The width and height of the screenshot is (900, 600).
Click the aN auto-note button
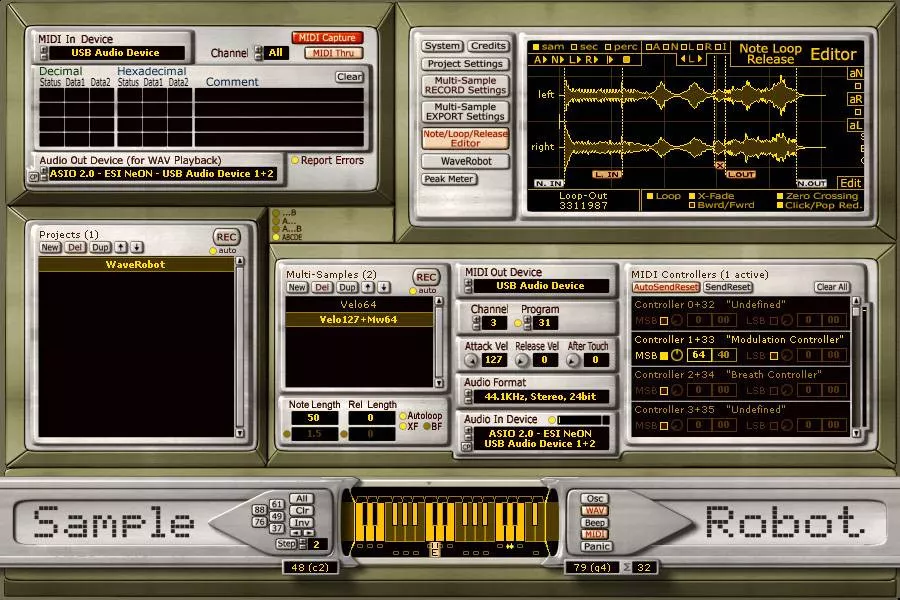[855, 73]
